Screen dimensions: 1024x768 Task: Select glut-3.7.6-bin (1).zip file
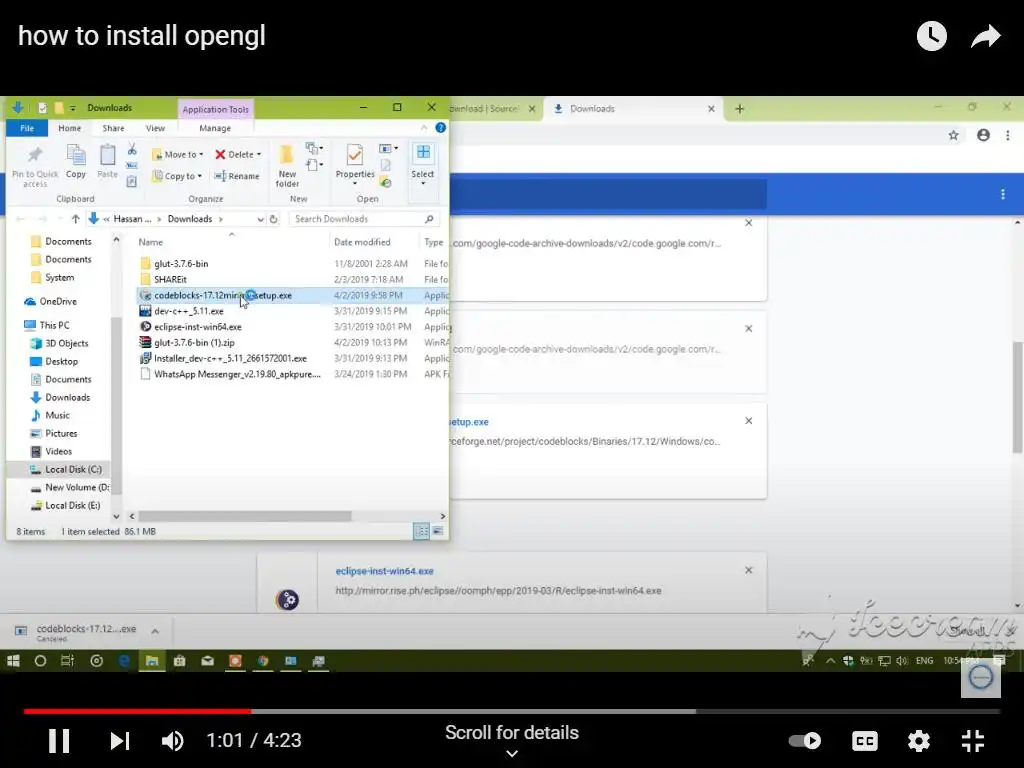[195, 342]
